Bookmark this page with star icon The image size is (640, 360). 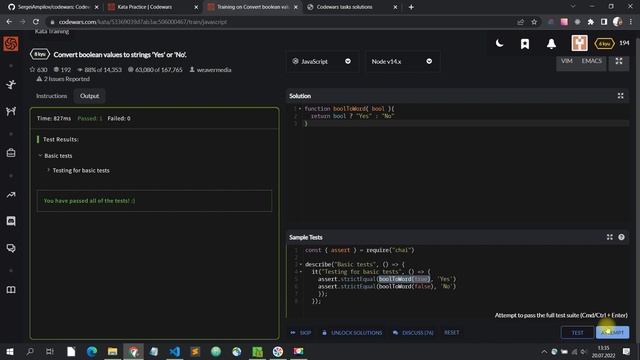[534, 22]
